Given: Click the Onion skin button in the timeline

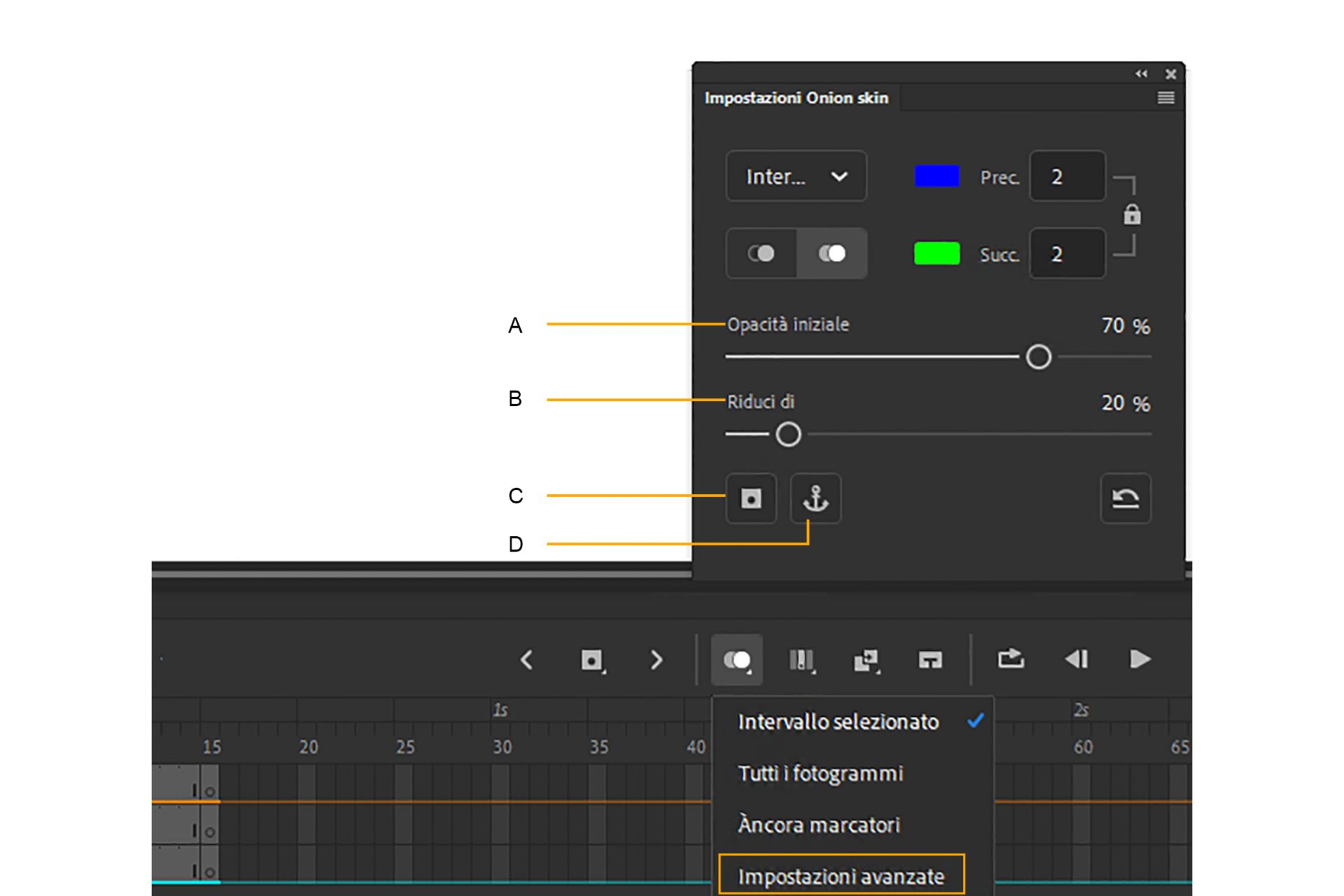Looking at the screenshot, I should tap(736, 659).
